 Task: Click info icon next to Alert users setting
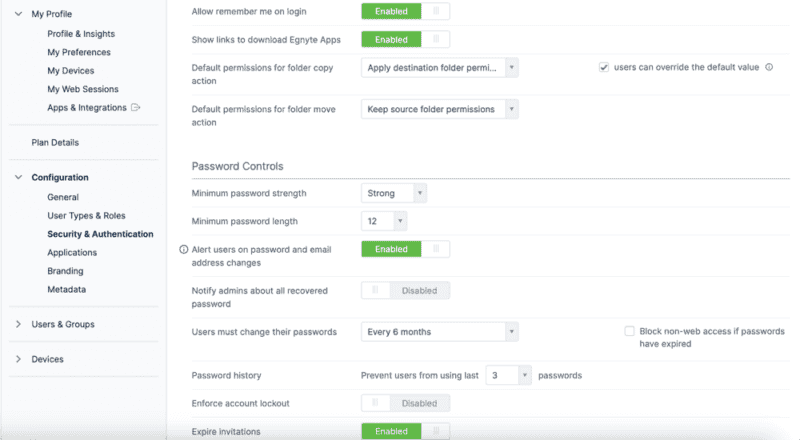click(183, 249)
